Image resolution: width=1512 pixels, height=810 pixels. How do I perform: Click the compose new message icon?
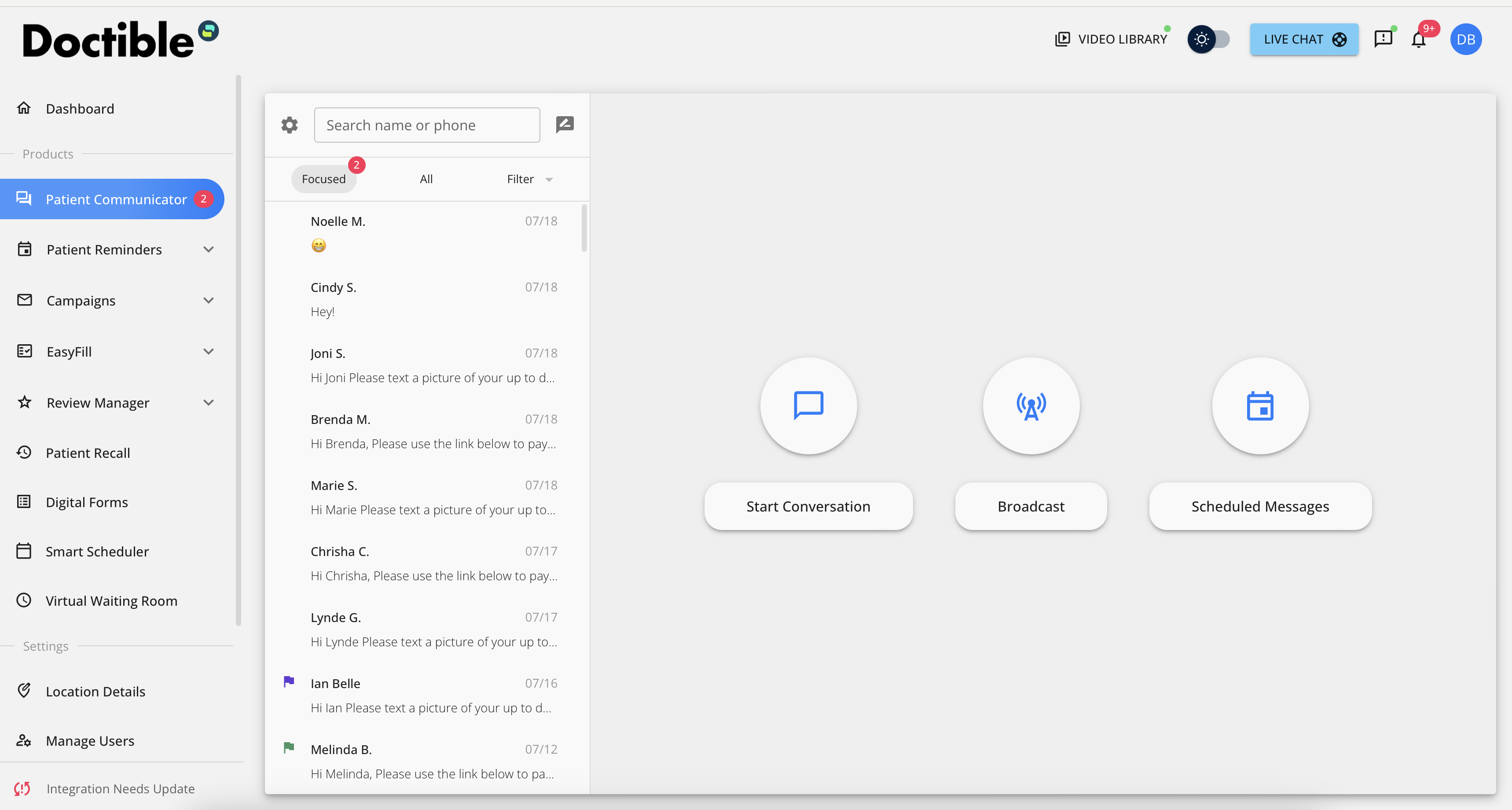565,125
